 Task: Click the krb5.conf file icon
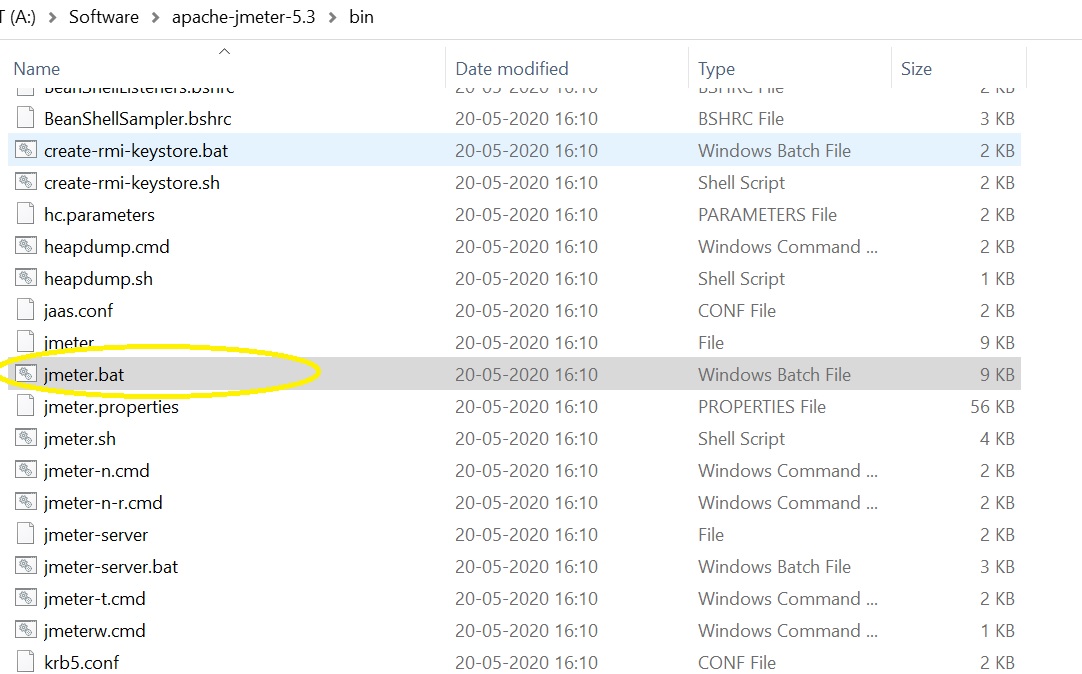click(26, 662)
